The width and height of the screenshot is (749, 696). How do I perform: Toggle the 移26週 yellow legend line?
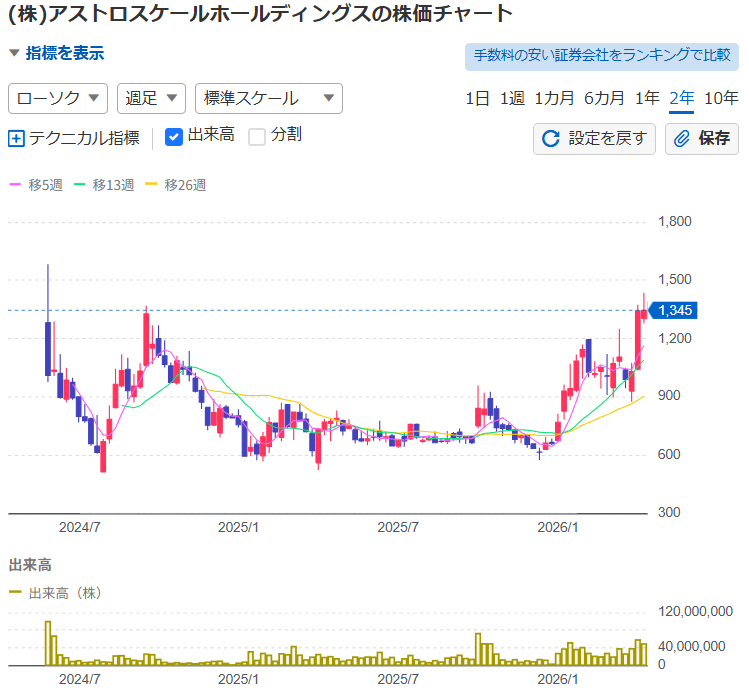pyautogui.click(x=176, y=185)
